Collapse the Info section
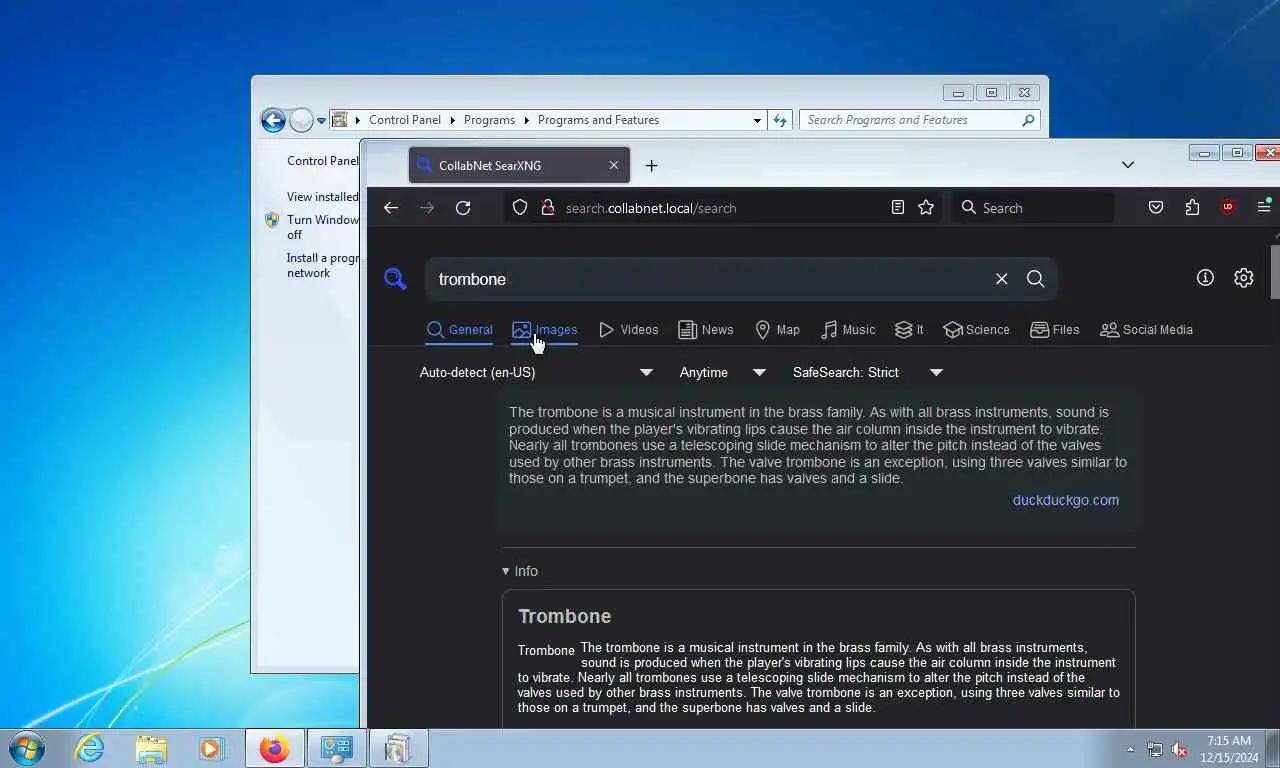The height and width of the screenshot is (768, 1280). pyautogui.click(x=520, y=571)
